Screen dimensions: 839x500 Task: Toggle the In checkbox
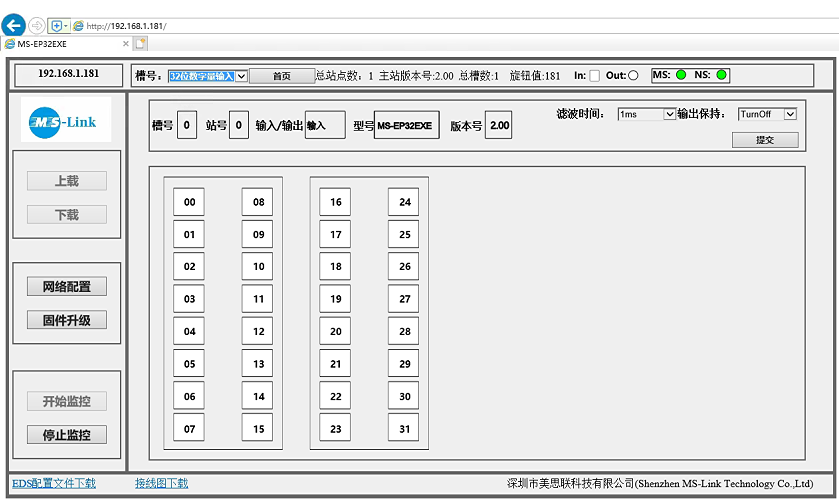click(x=594, y=76)
